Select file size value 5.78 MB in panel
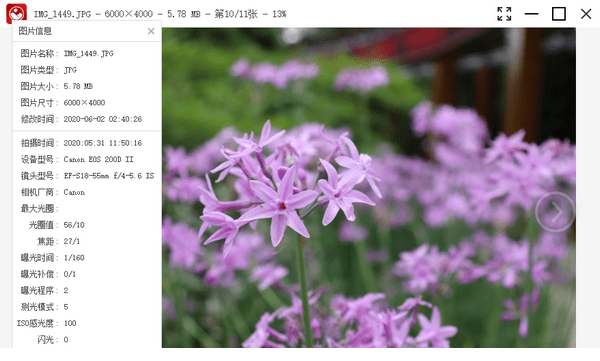Viewport: 600px width, 361px height. pos(78,87)
